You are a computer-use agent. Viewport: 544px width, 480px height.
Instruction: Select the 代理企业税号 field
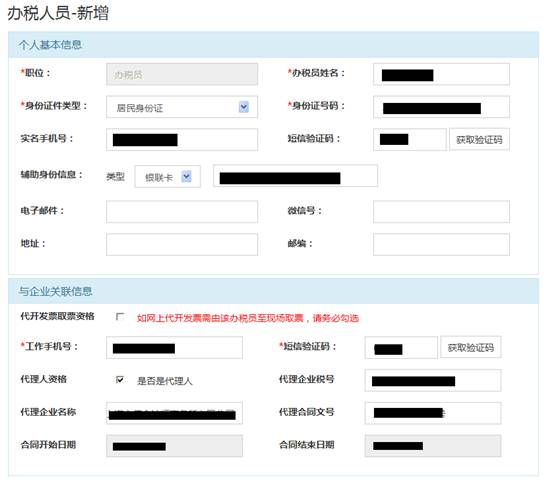[433, 380]
